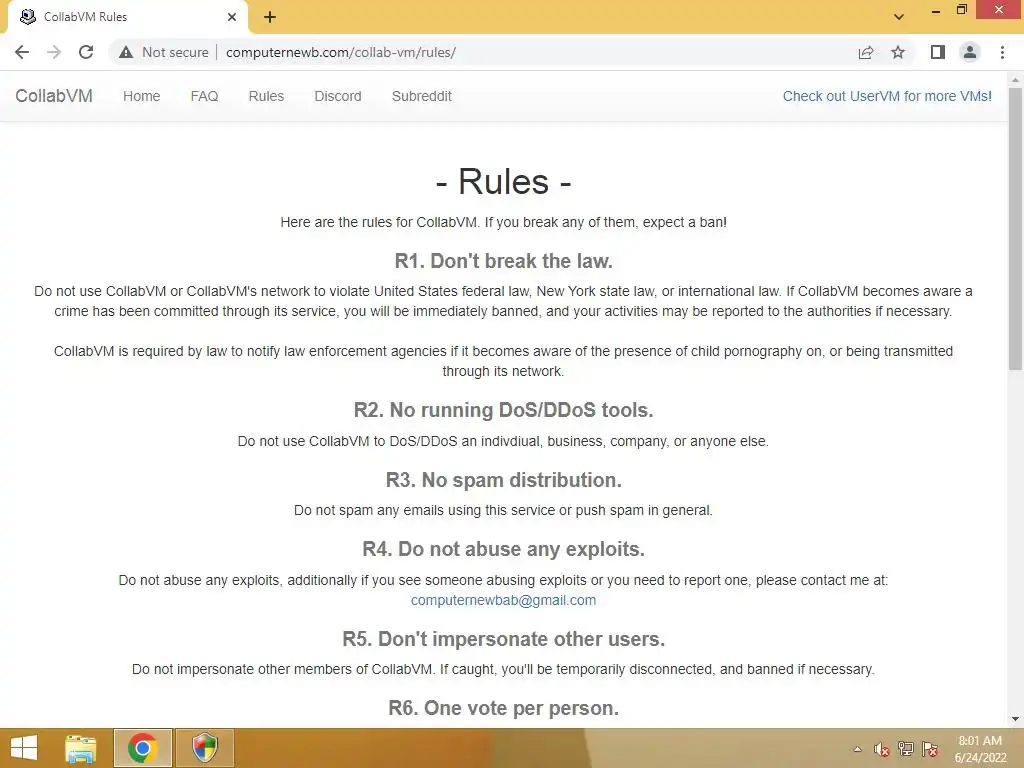Viewport: 1024px width, 768px height.
Task: Go back using the browser back arrow
Action: 22,52
